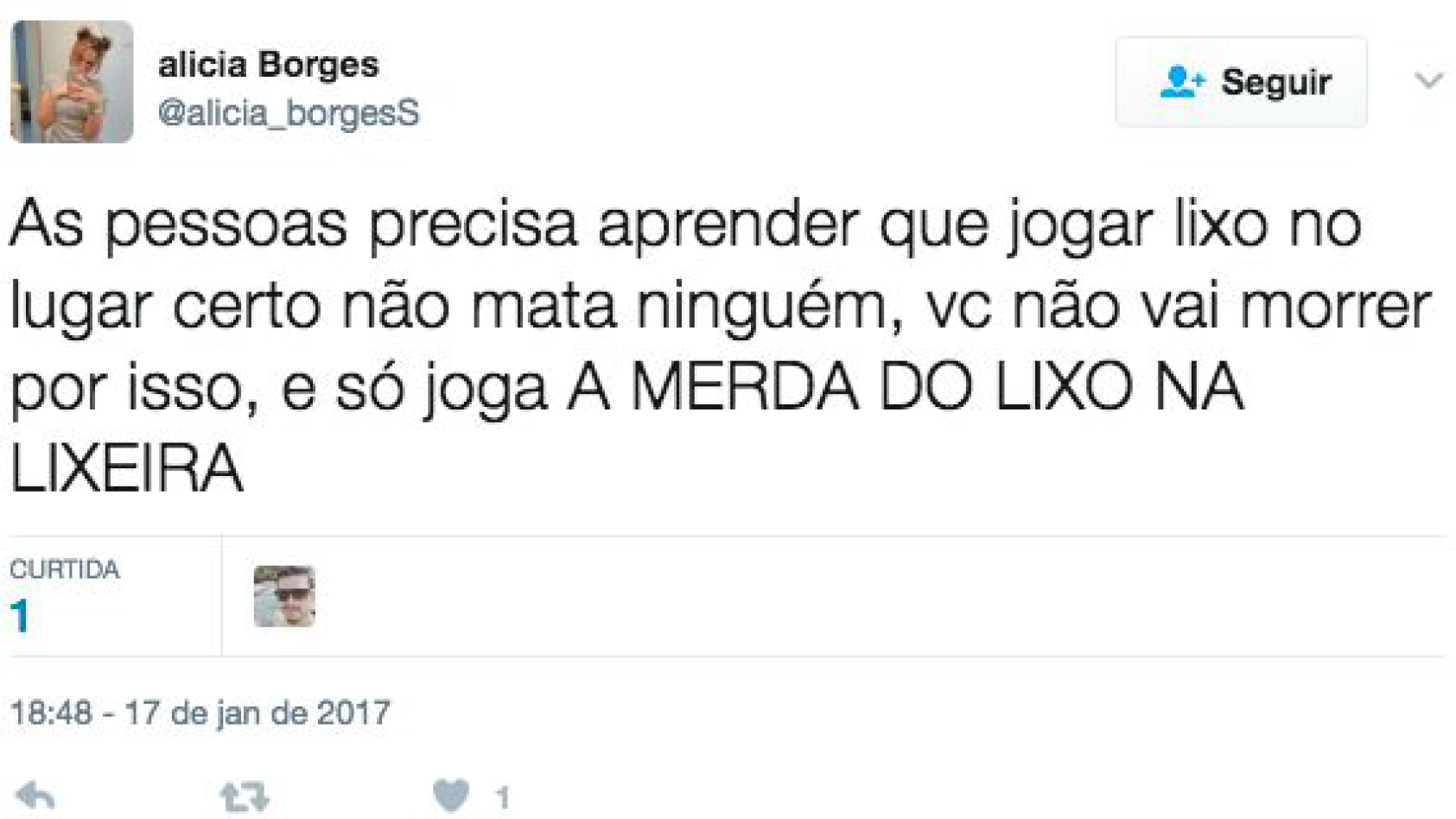Open the date 17 de jan de 2017

[258, 713]
